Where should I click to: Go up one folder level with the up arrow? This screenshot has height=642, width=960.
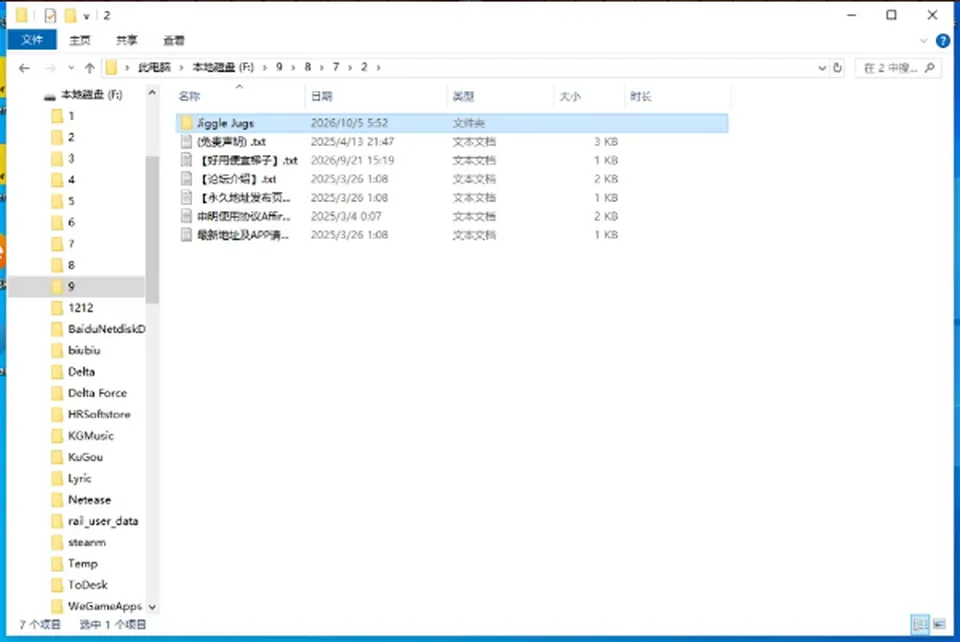89,68
